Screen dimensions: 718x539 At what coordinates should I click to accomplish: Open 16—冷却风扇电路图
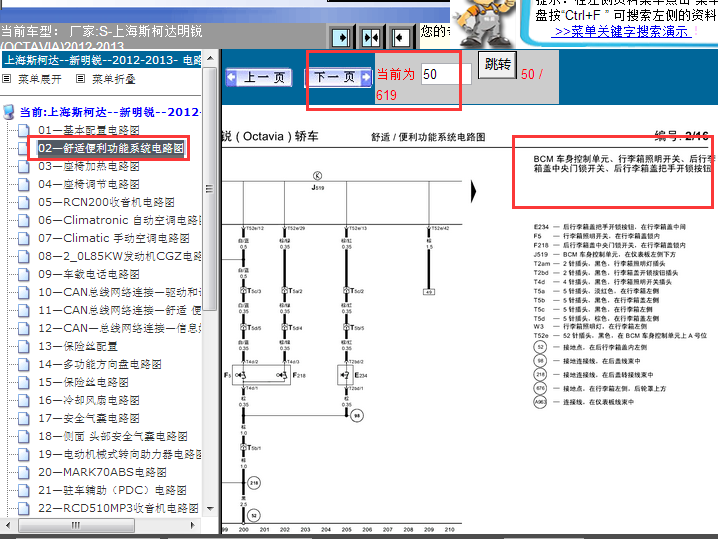tap(89, 400)
